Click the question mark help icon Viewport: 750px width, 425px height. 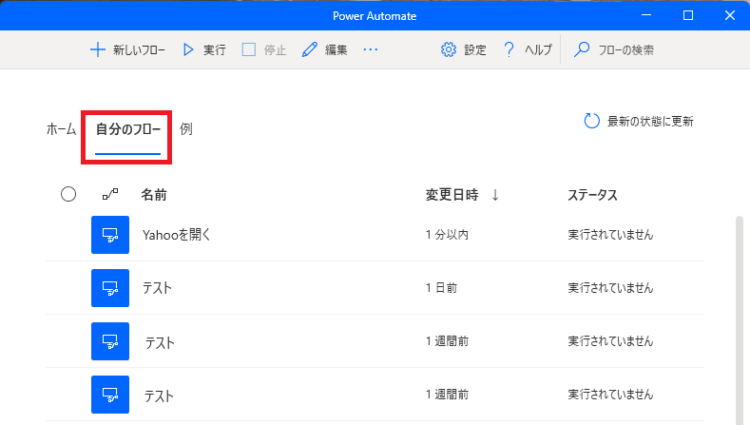point(509,50)
